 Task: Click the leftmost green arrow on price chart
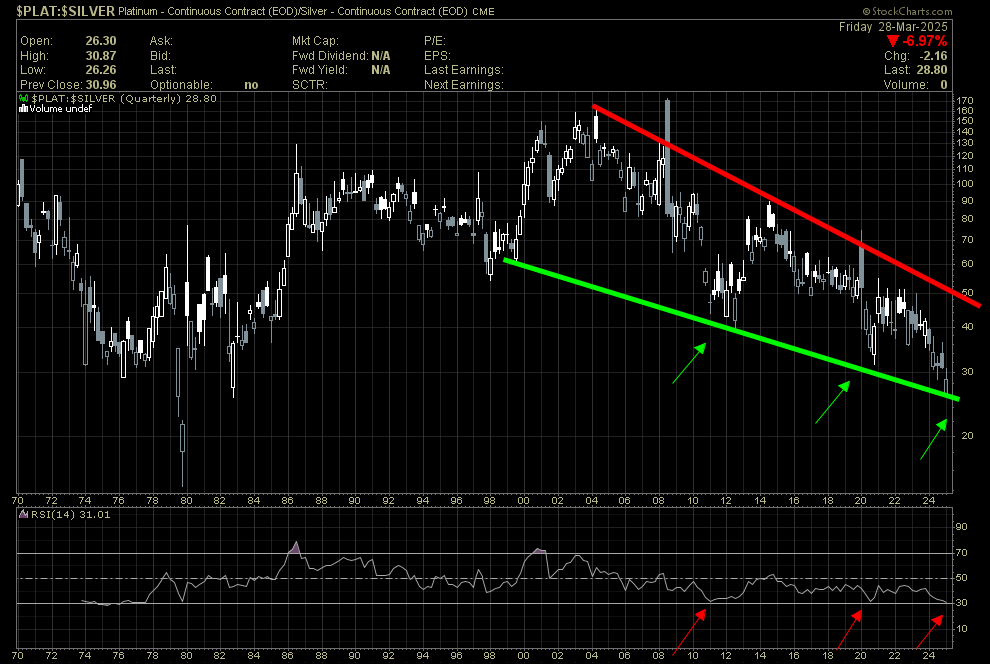[688, 363]
